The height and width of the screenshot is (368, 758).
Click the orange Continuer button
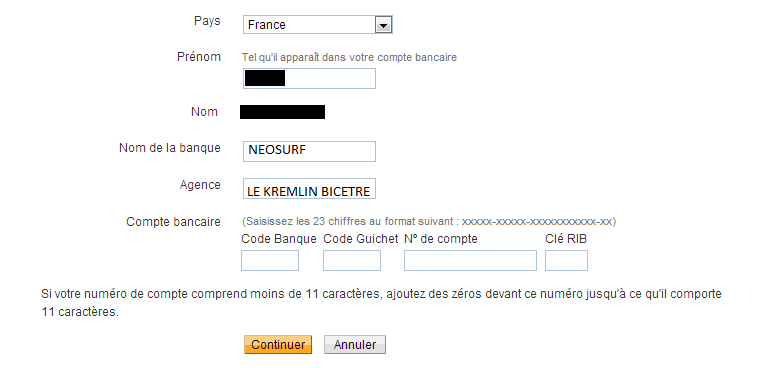[278, 345]
